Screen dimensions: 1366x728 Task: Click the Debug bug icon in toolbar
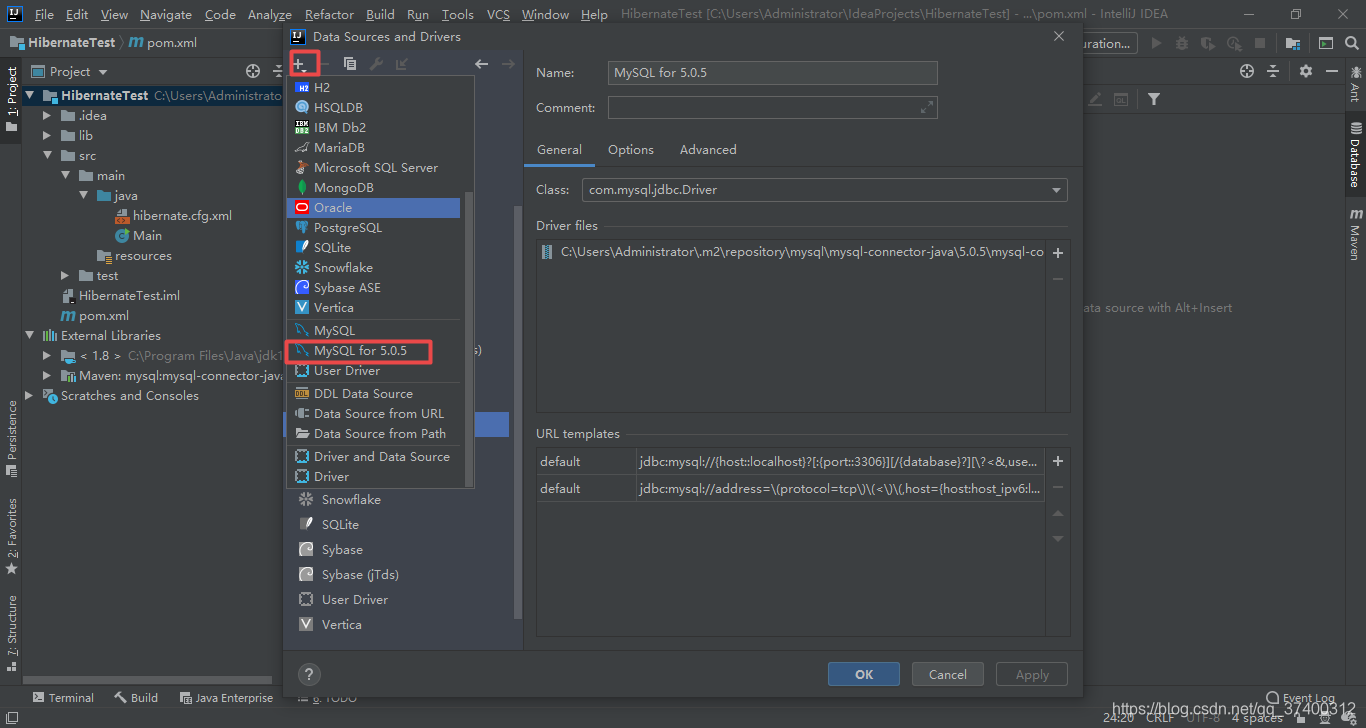click(1182, 43)
